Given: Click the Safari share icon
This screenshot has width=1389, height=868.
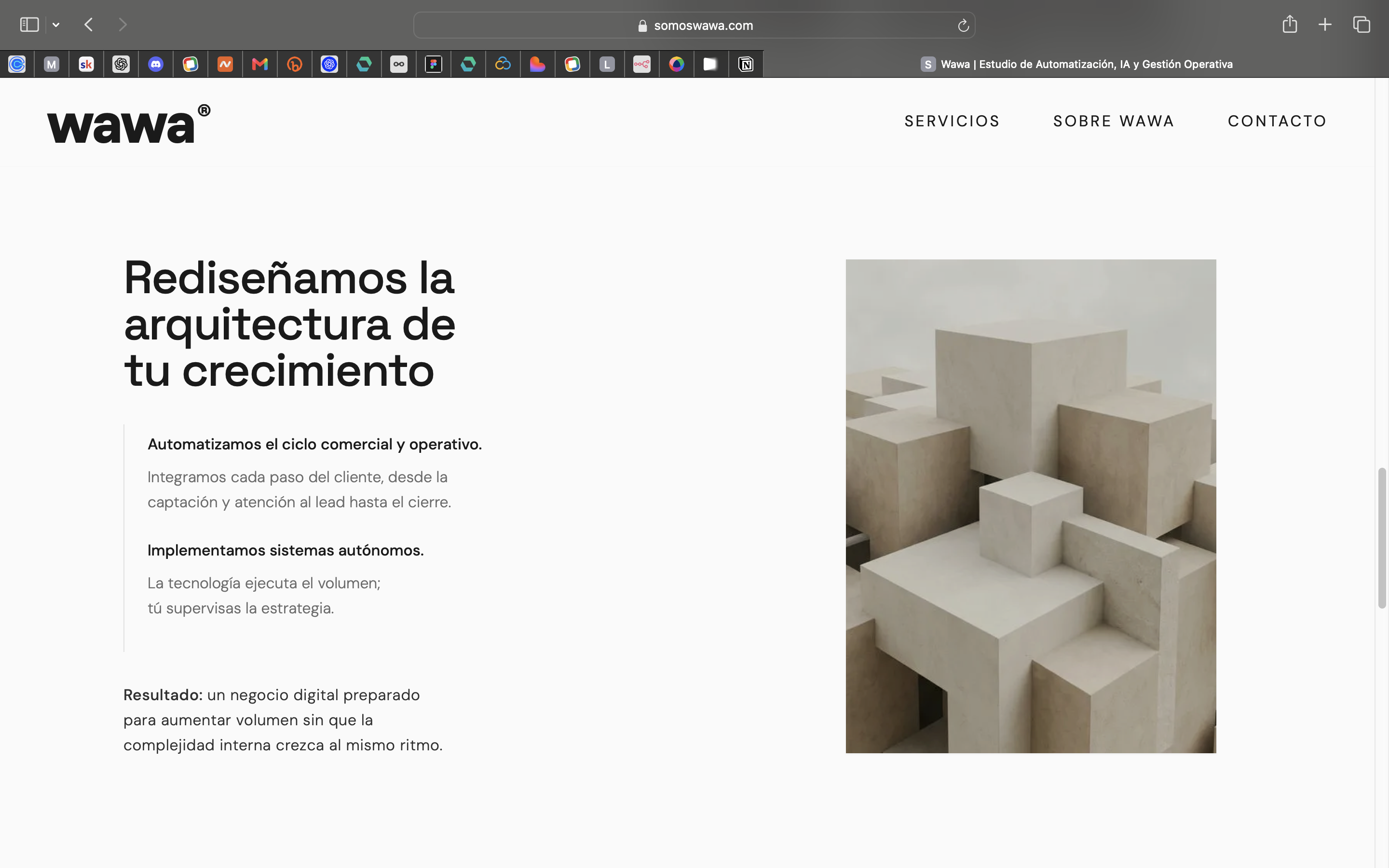Looking at the screenshot, I should tap(1290, 25).
